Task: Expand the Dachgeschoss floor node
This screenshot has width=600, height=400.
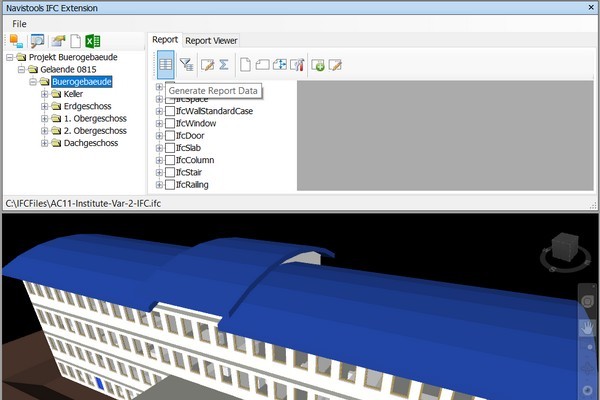Action: coord(44,143)
